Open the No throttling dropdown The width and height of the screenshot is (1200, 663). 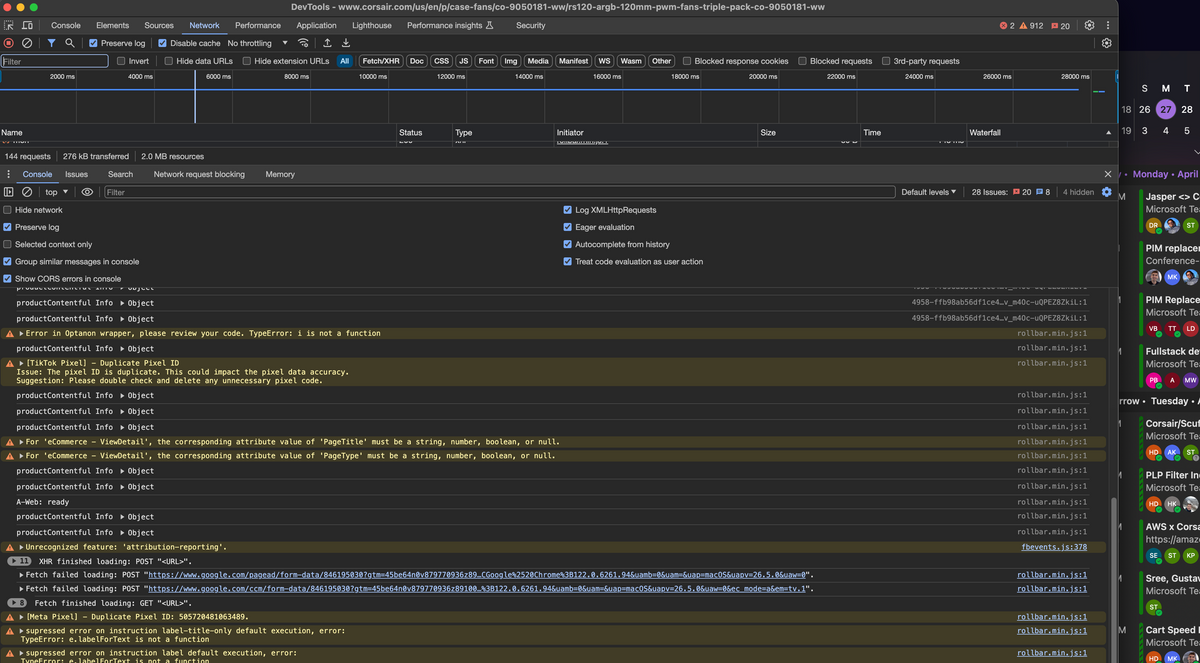[x=257, y=43]
